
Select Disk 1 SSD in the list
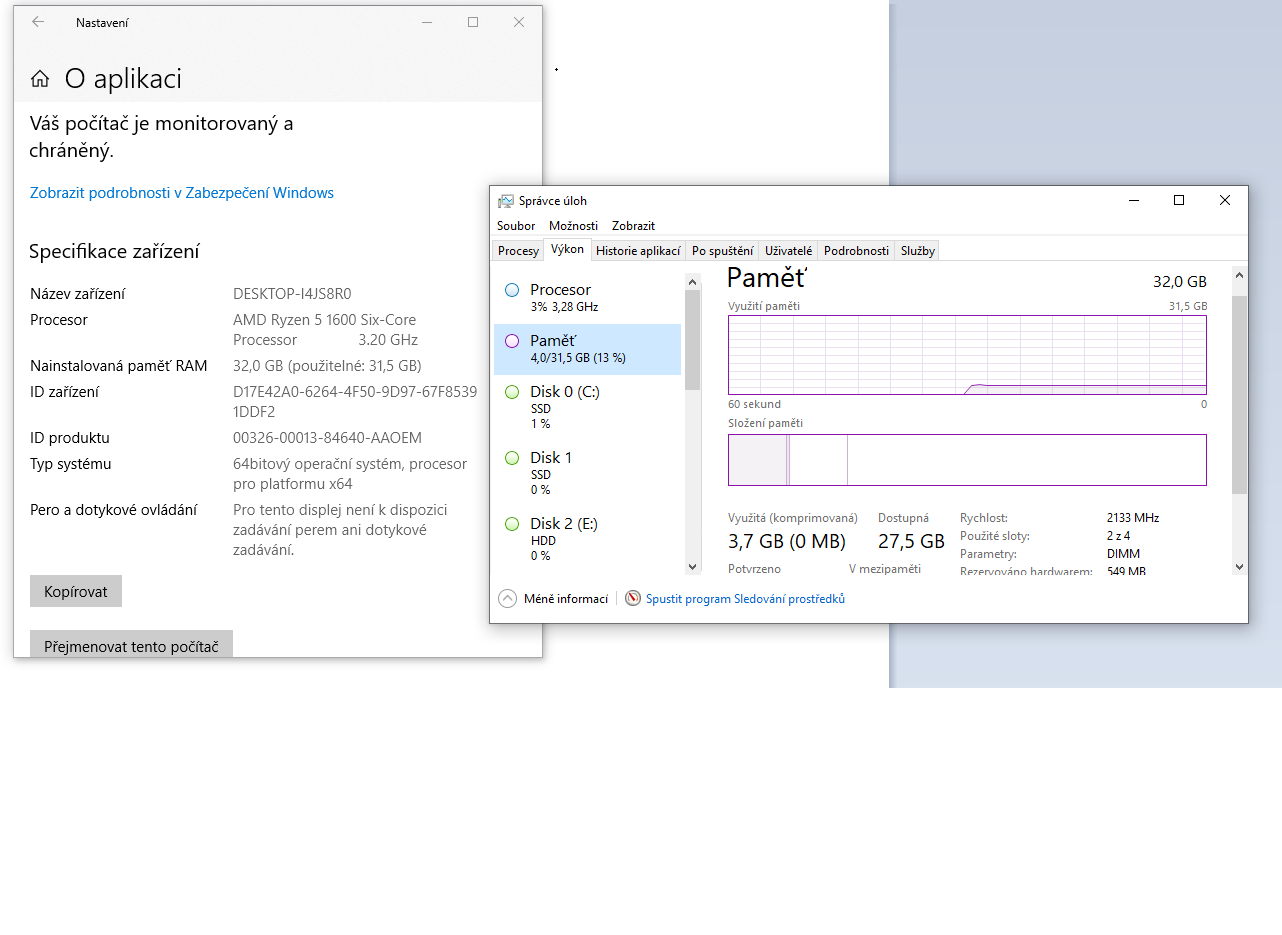pyautogui.click(x=587, y=473)
